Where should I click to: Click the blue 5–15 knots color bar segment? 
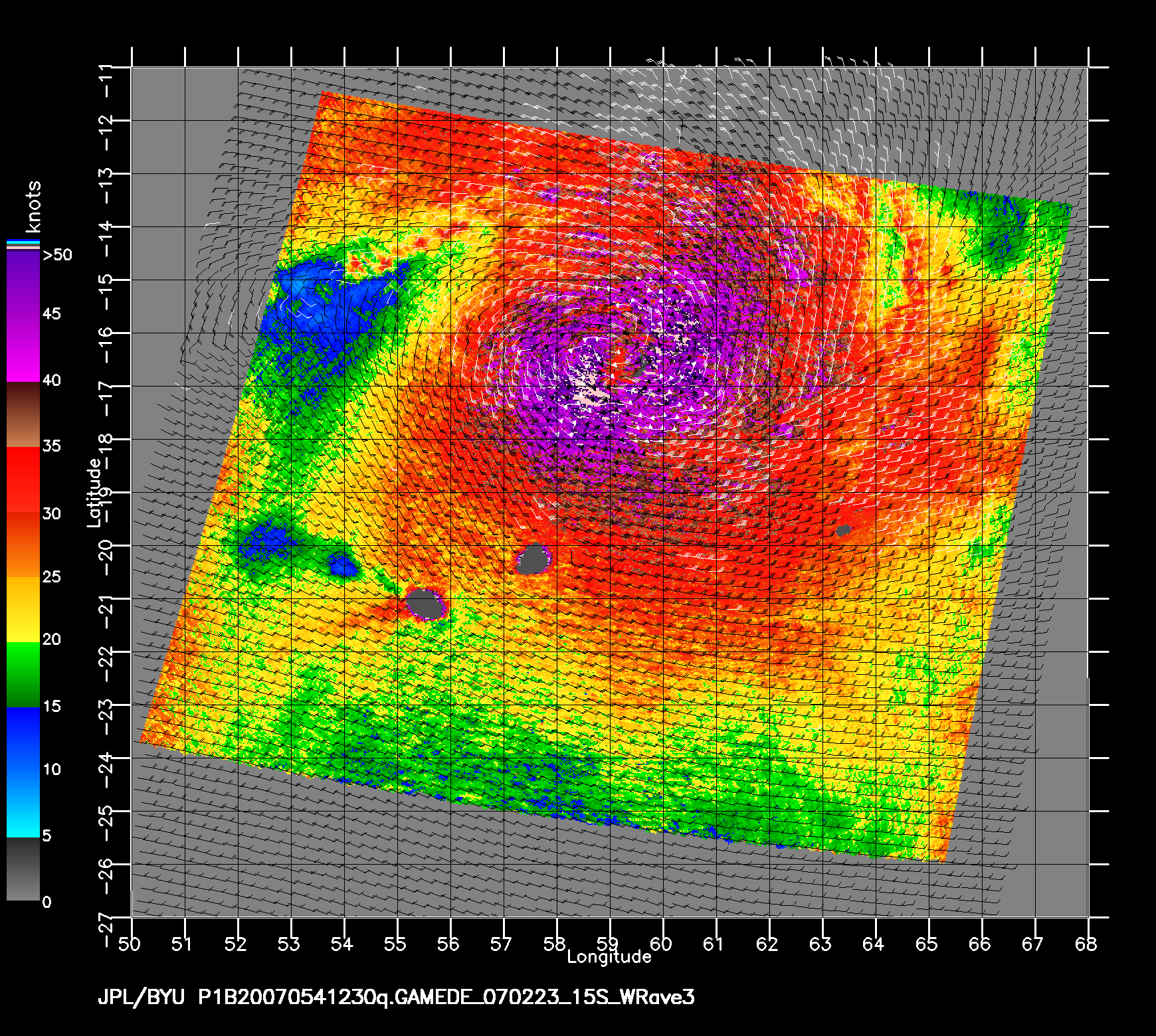(23, 772)
